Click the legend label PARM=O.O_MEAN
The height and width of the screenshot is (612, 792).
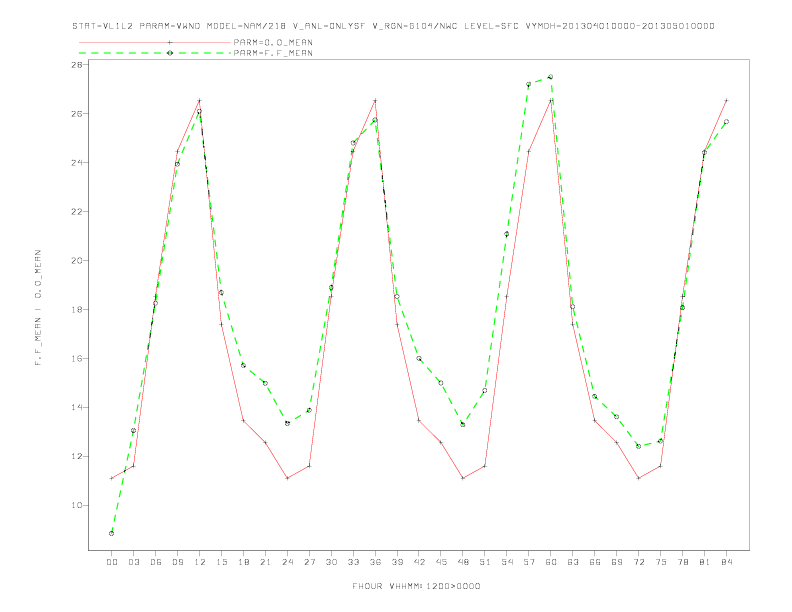point(273,42)
